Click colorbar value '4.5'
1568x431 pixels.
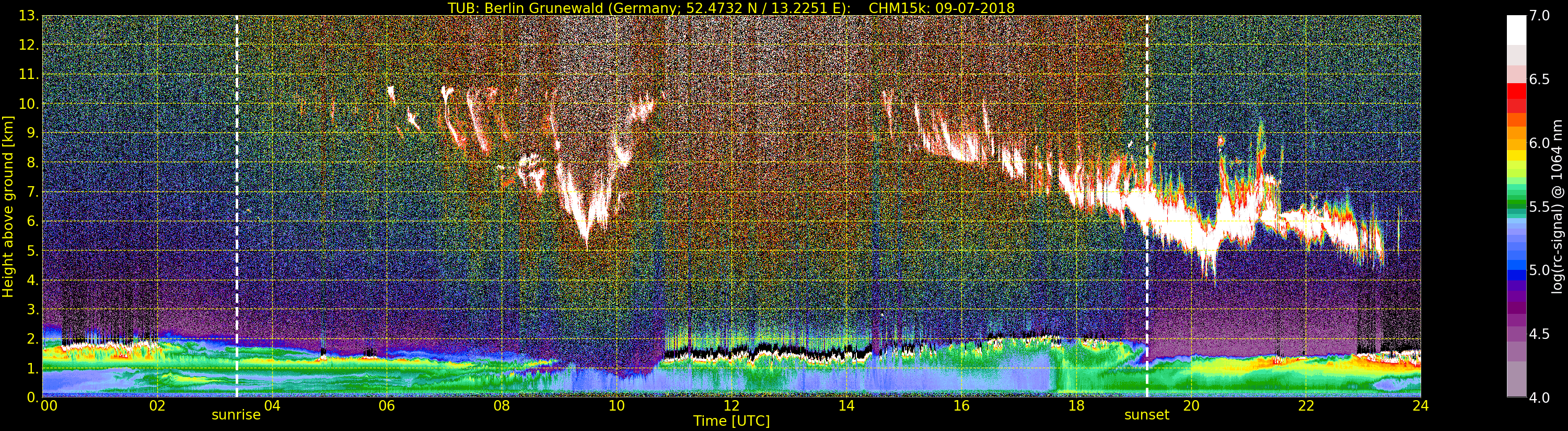tap(1539, 334)
